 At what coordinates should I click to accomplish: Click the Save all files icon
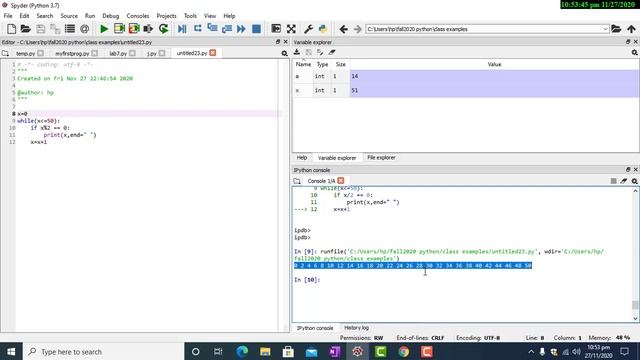tap(55, 29)
